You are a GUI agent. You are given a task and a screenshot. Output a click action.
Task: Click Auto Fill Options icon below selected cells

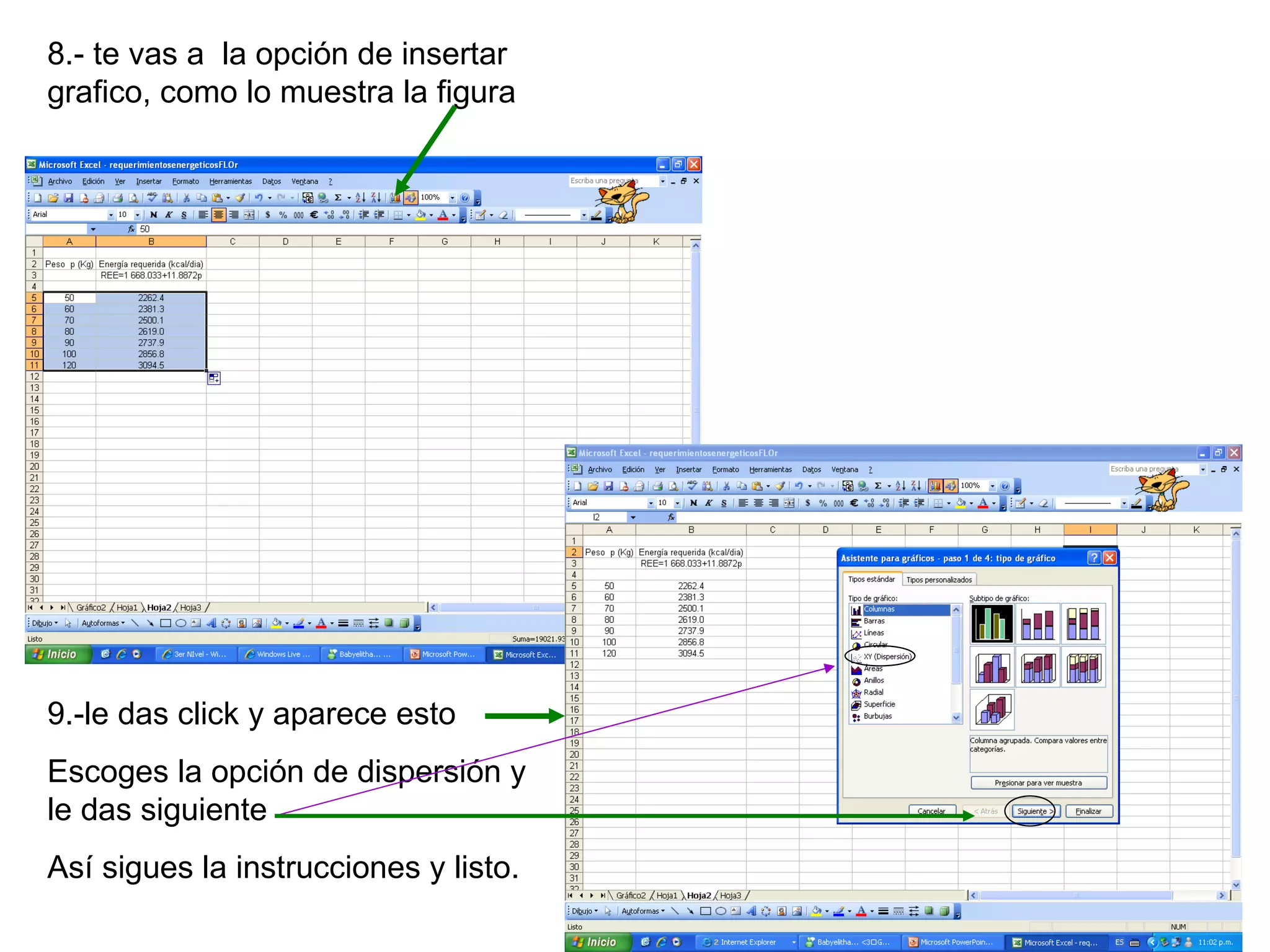point(214,378)
